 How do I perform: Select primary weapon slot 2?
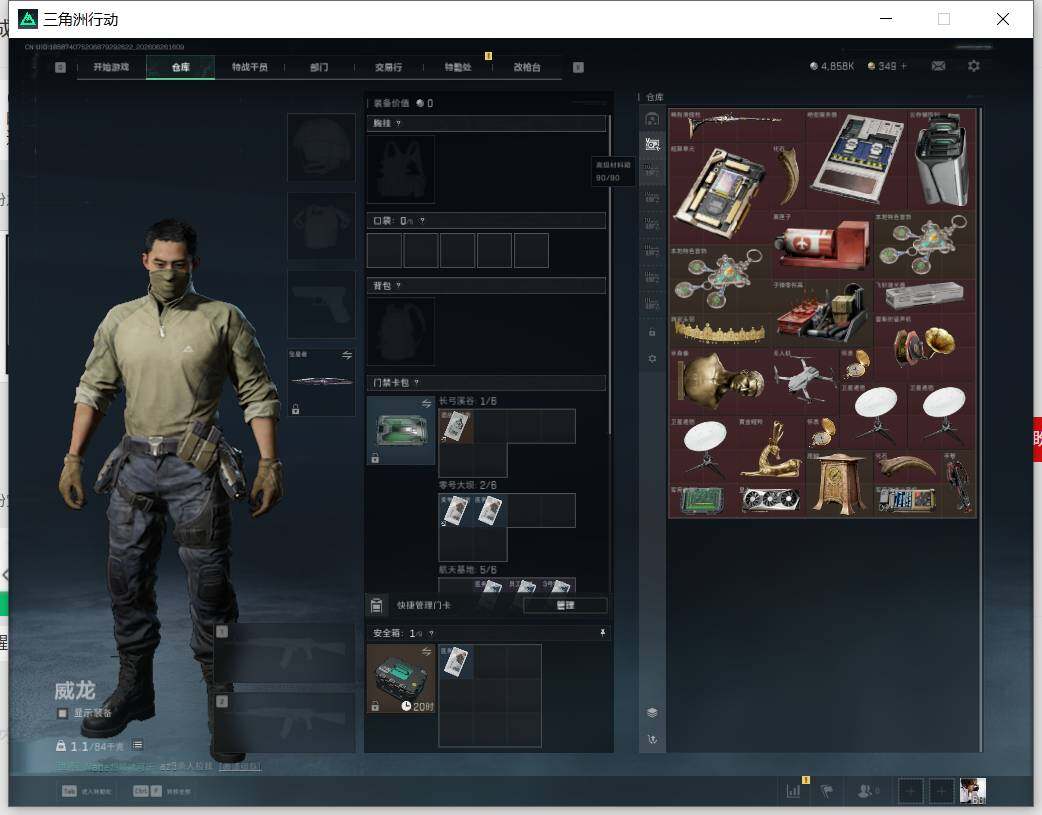[x=284, y=723]
